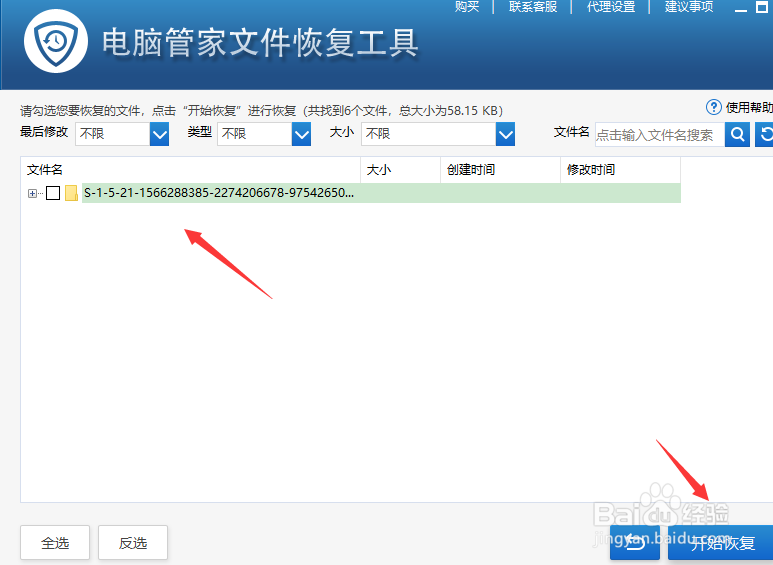Maximize the recovery tool window

[x=762, y=7]
